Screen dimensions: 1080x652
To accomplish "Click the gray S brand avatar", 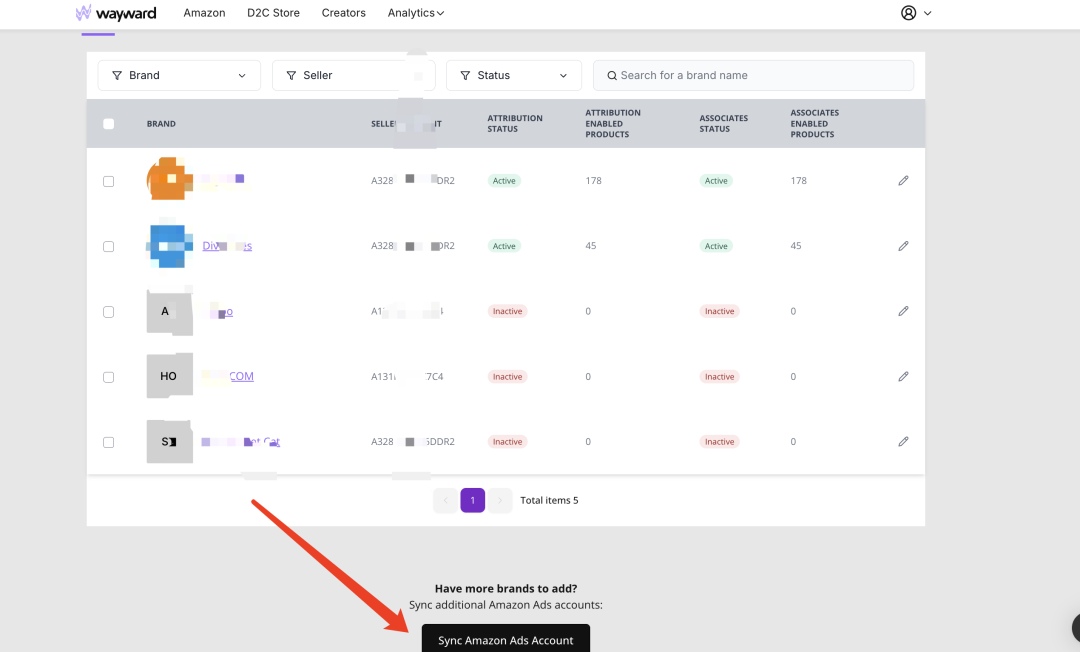I will click(169, 441).
